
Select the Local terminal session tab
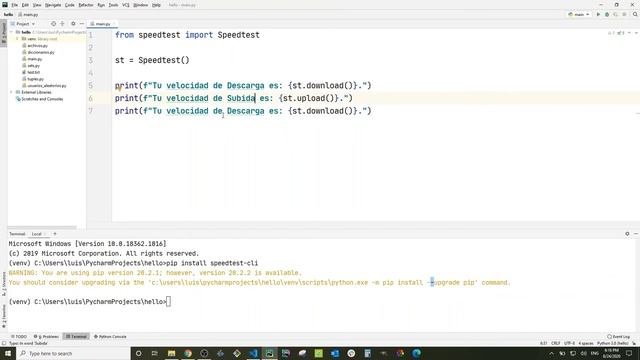tap(37, 234)
